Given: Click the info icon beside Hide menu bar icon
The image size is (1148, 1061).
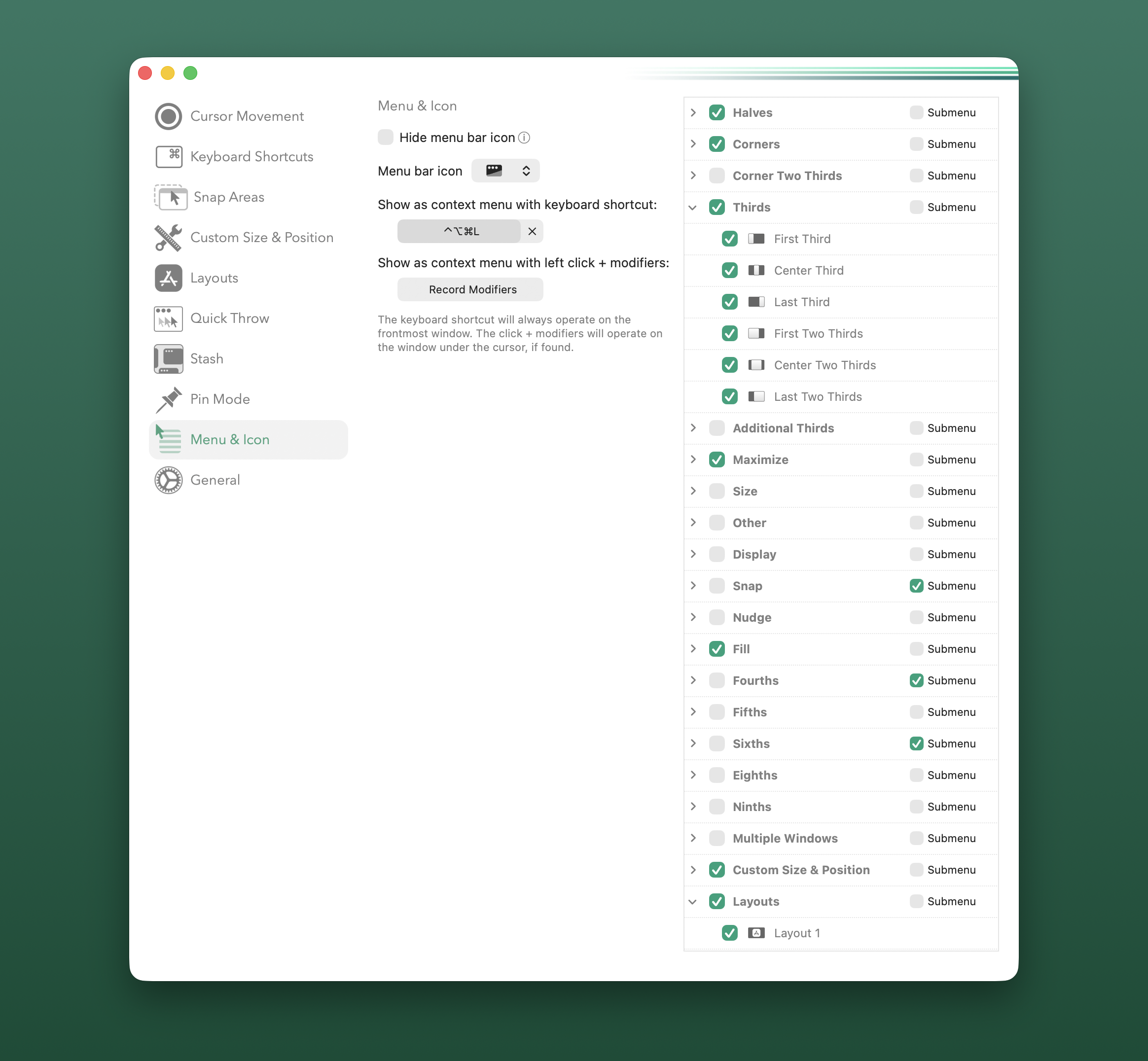Looking at the screenshot, I should pyautogui.click(x=524, y=138).
